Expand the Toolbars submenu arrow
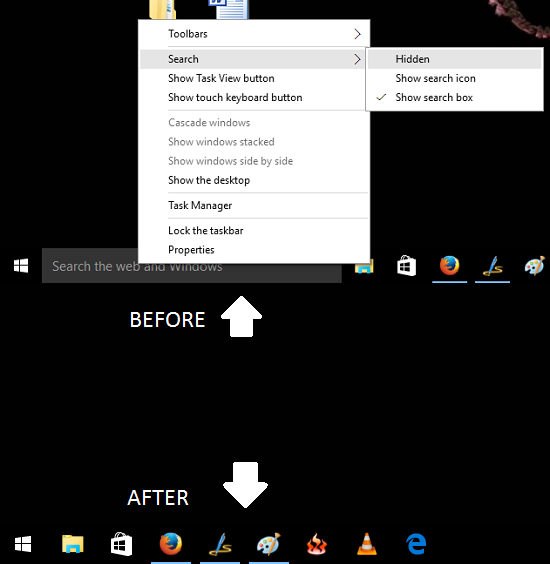This screenshot has height=564, width=550. click(357, 34)
